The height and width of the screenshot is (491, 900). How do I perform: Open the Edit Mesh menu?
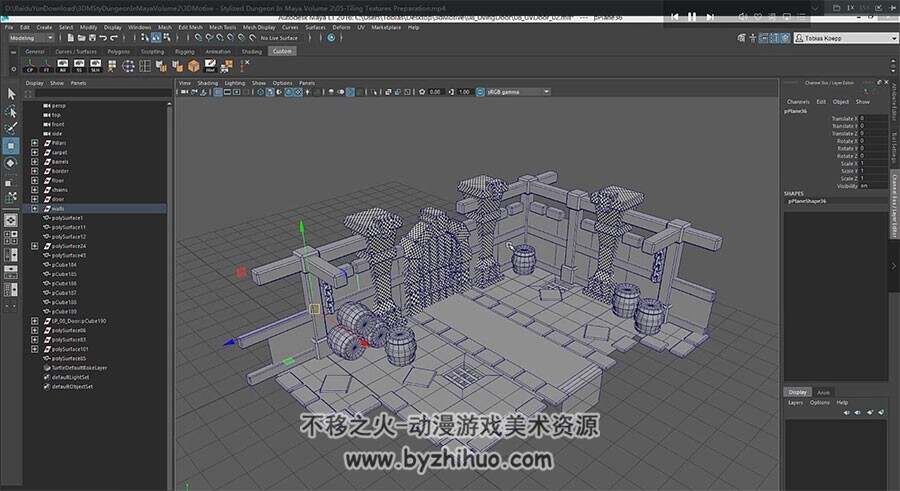(190, 27)
